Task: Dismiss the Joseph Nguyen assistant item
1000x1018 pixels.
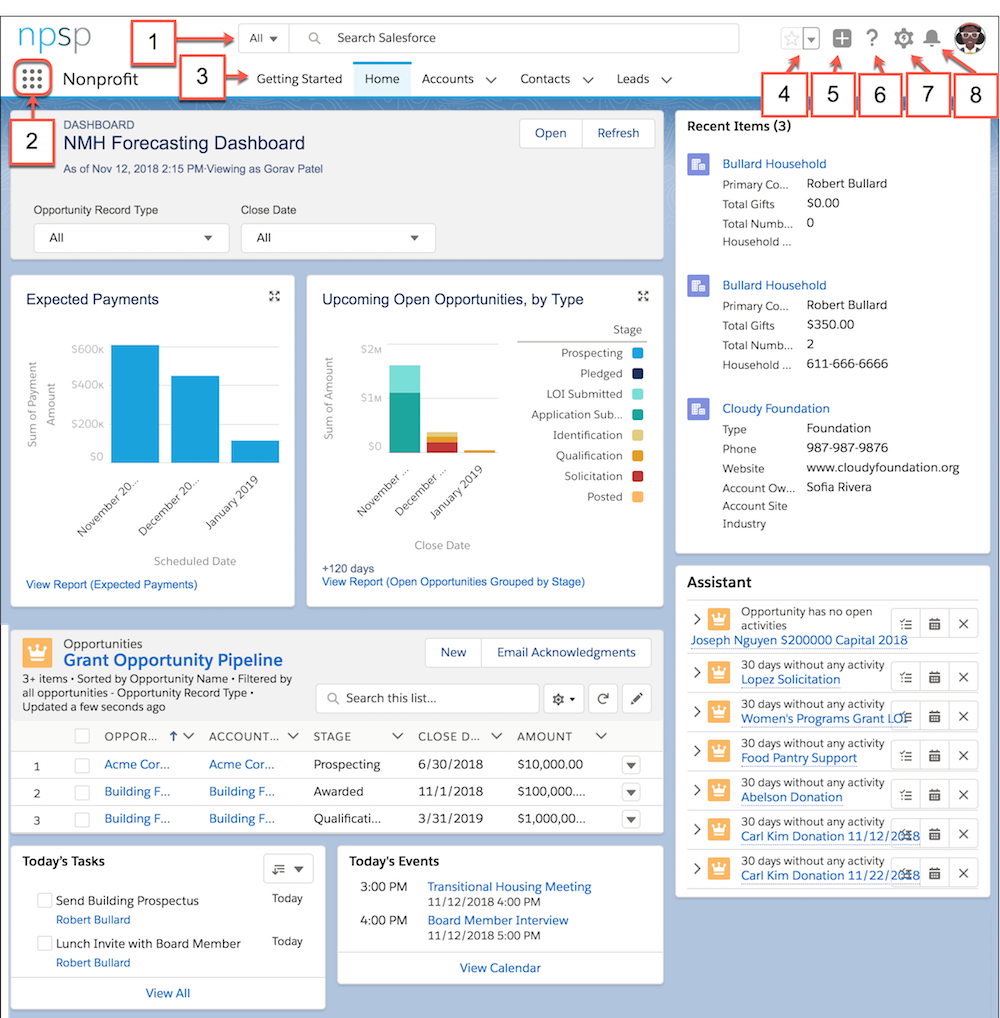Action: (963, 625)
